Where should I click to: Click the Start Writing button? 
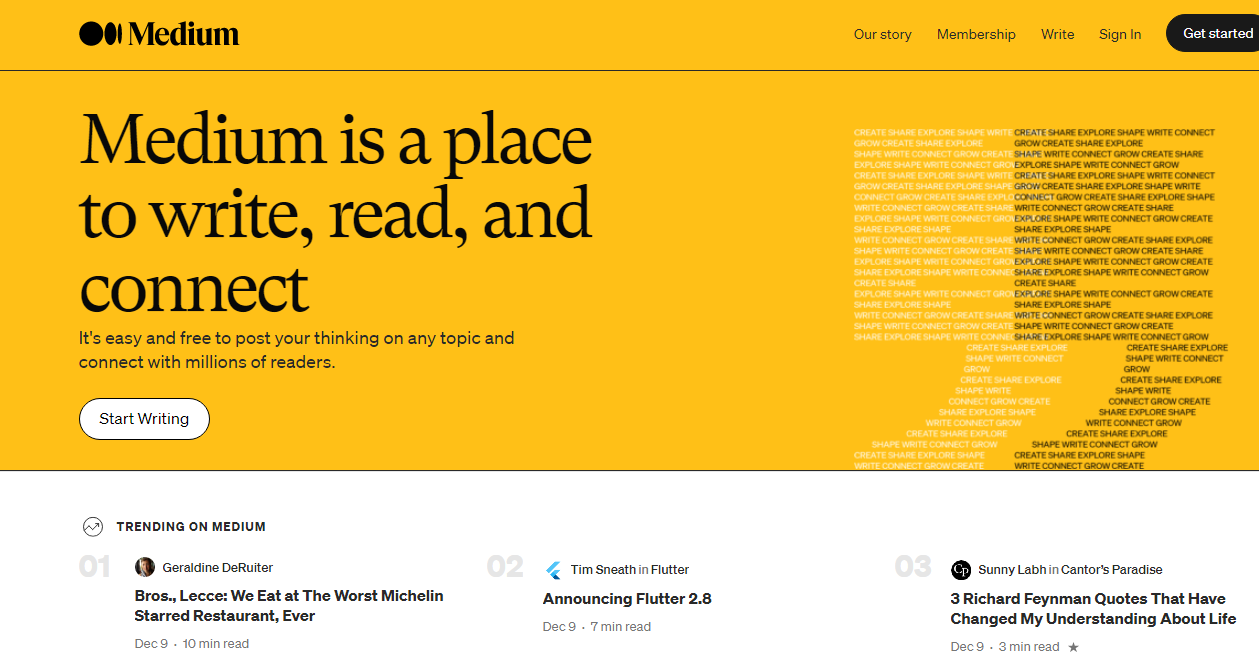coord(144,419)
